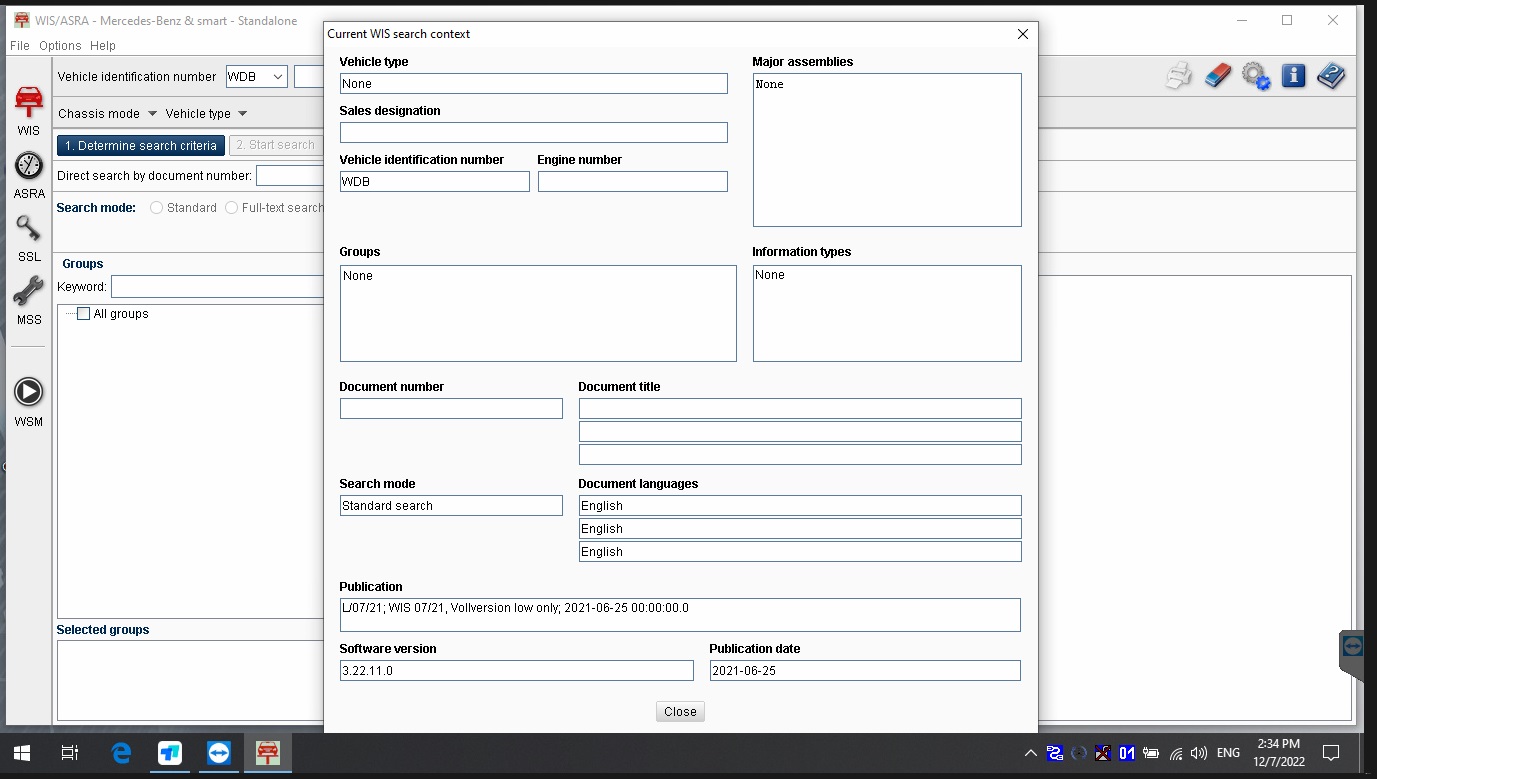Open help with the question-mark book icon
Image resolution: width=1527 pixels, height=779 pixels.
coord(1331,76)
